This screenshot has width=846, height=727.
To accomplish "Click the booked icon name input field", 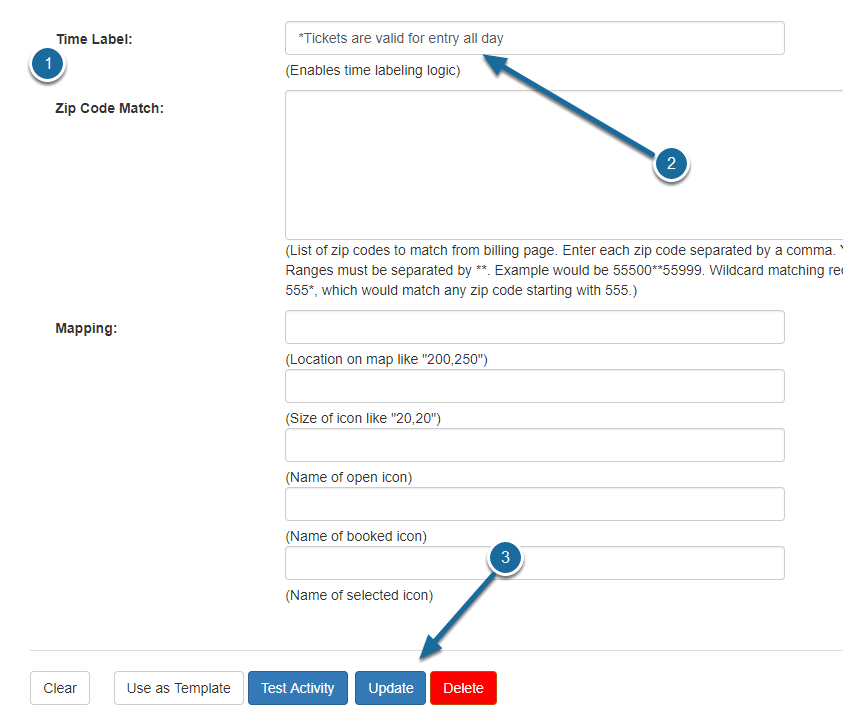I will (x=534, y=504).
